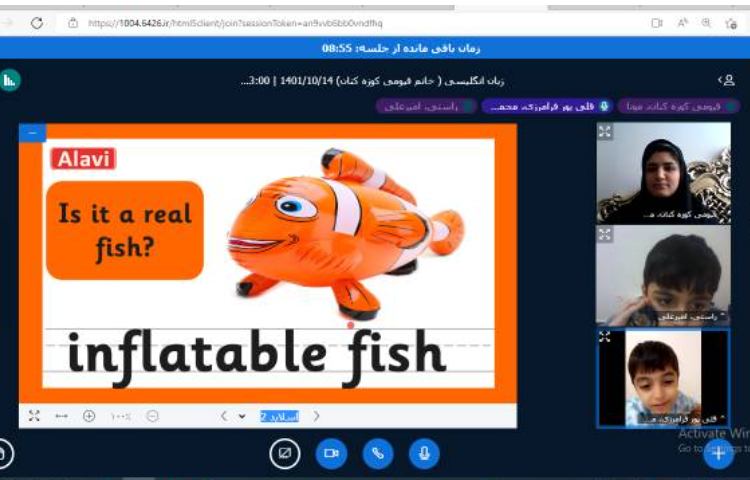750x480 pixels.
Task: Reload the page with the browser refresh icon
Action: [x=37, y=22]
